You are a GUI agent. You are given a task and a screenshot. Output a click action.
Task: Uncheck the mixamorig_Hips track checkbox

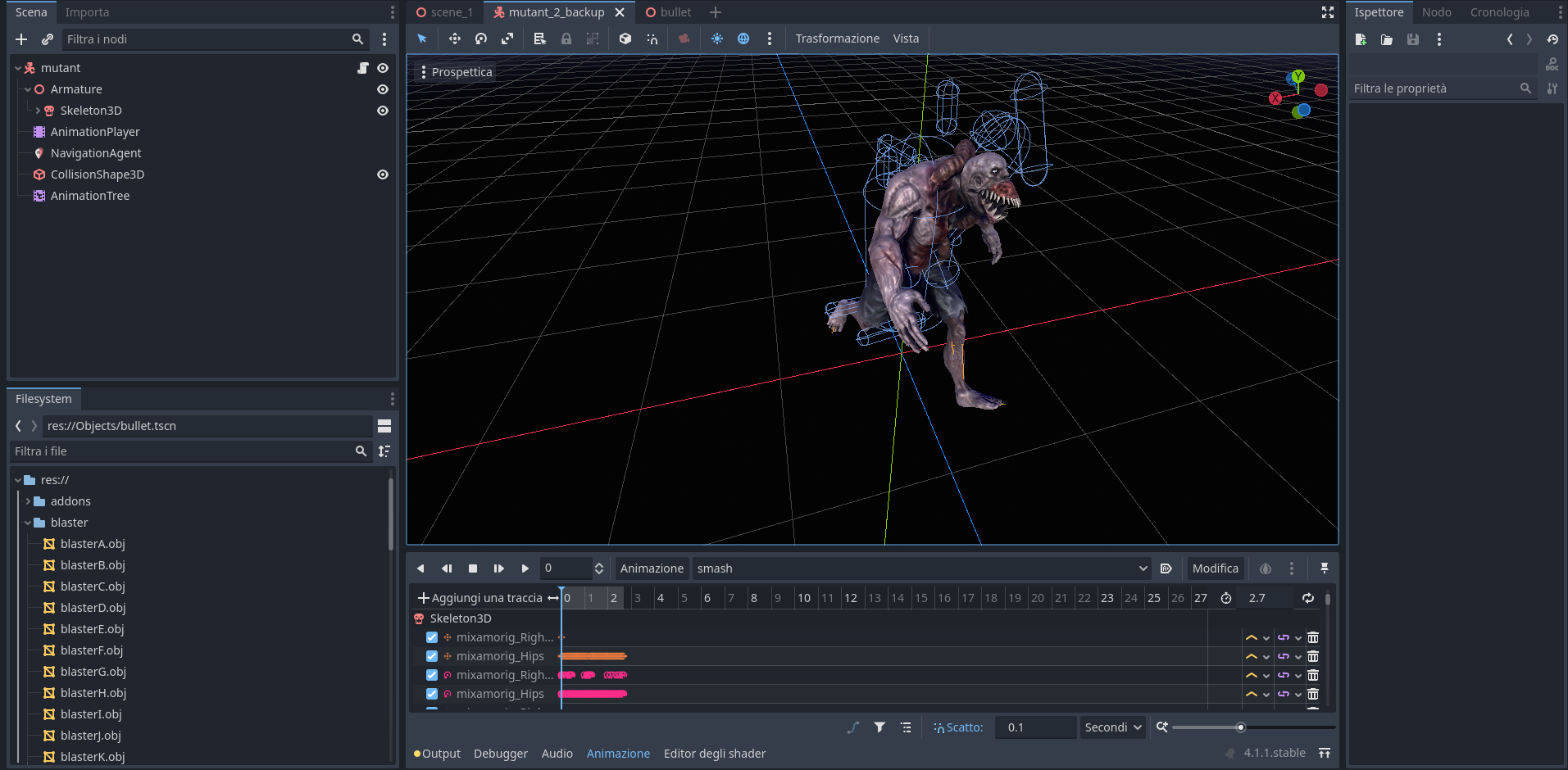pos(431,656)
